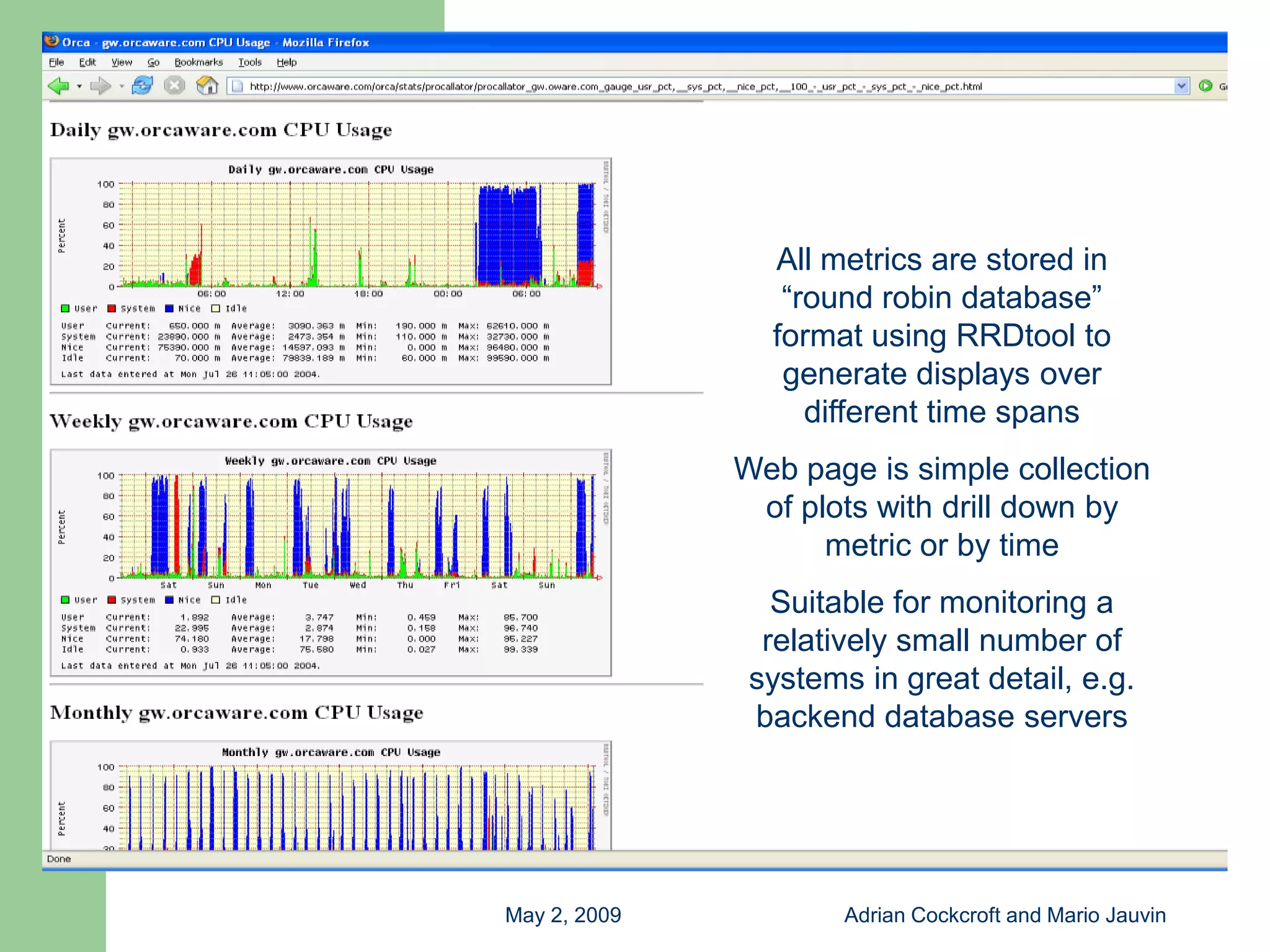The height and width of the screenshot is (952, 1270).
Task: Open the Back button history dropdown arrow
Action: pos(79,86)
